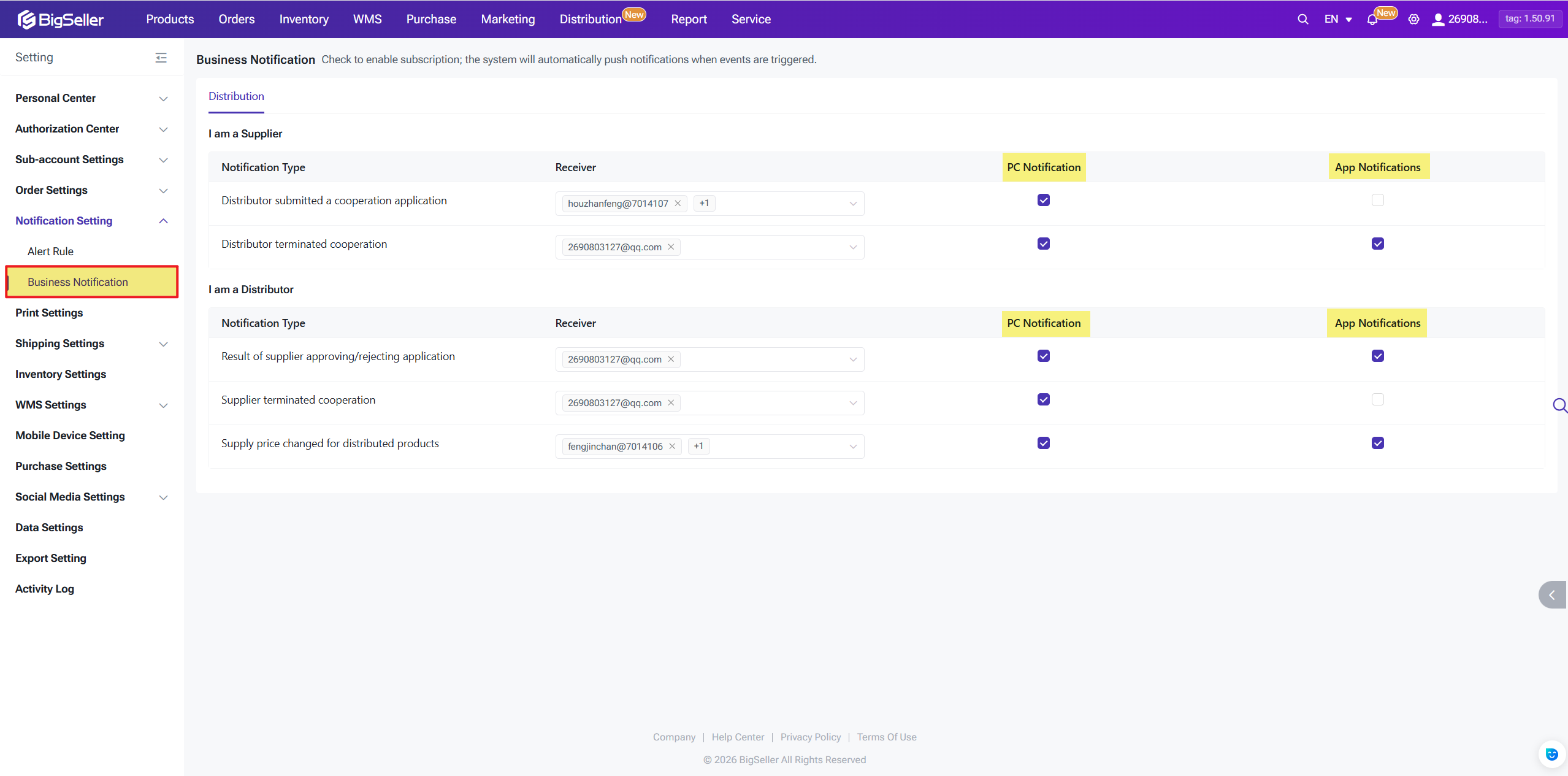Viewport: 1568px width, 776px height.
Task: Click the BigSeller logo
Action: point(60,19)
